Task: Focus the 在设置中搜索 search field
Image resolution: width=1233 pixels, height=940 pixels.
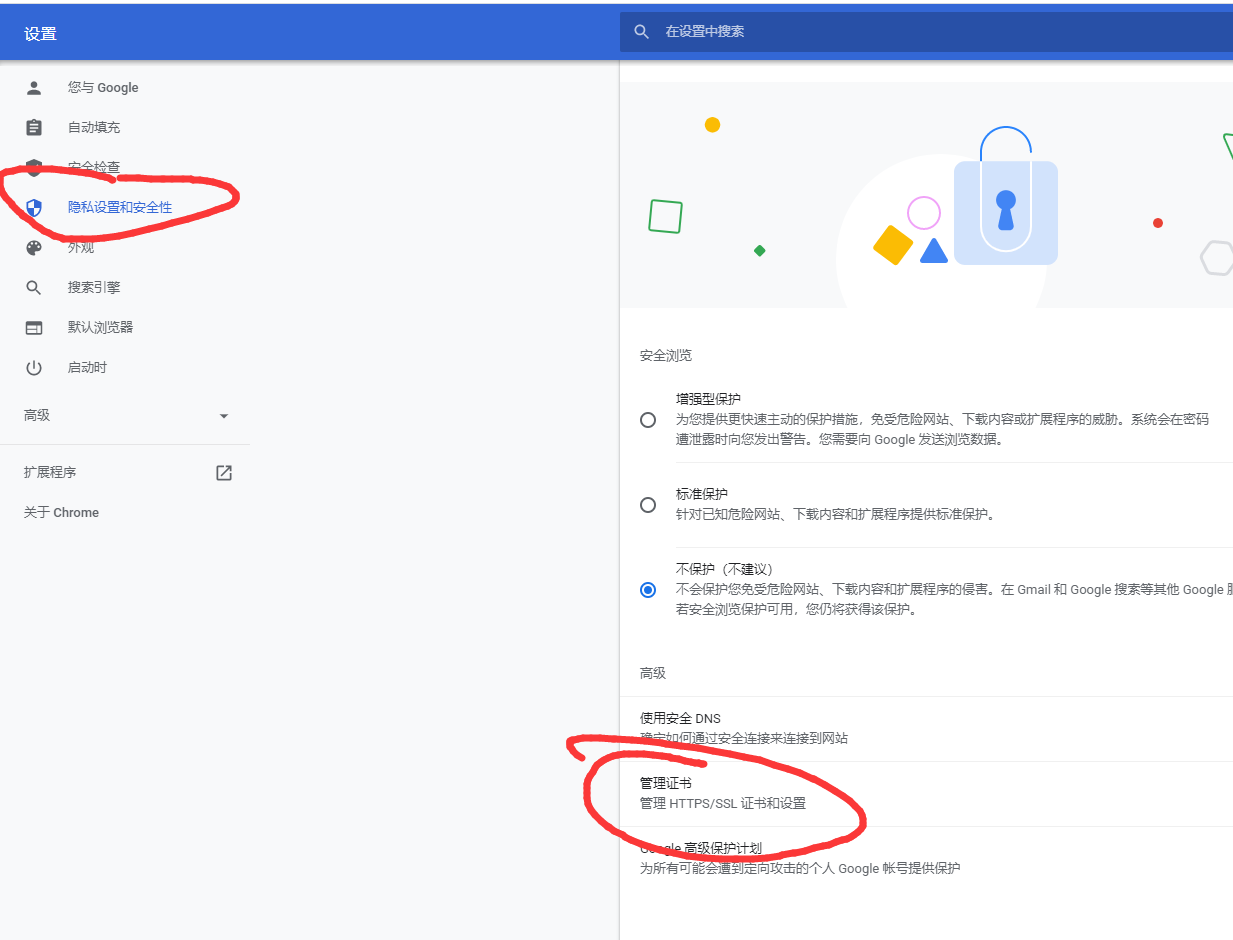Action: coord(926,32)
